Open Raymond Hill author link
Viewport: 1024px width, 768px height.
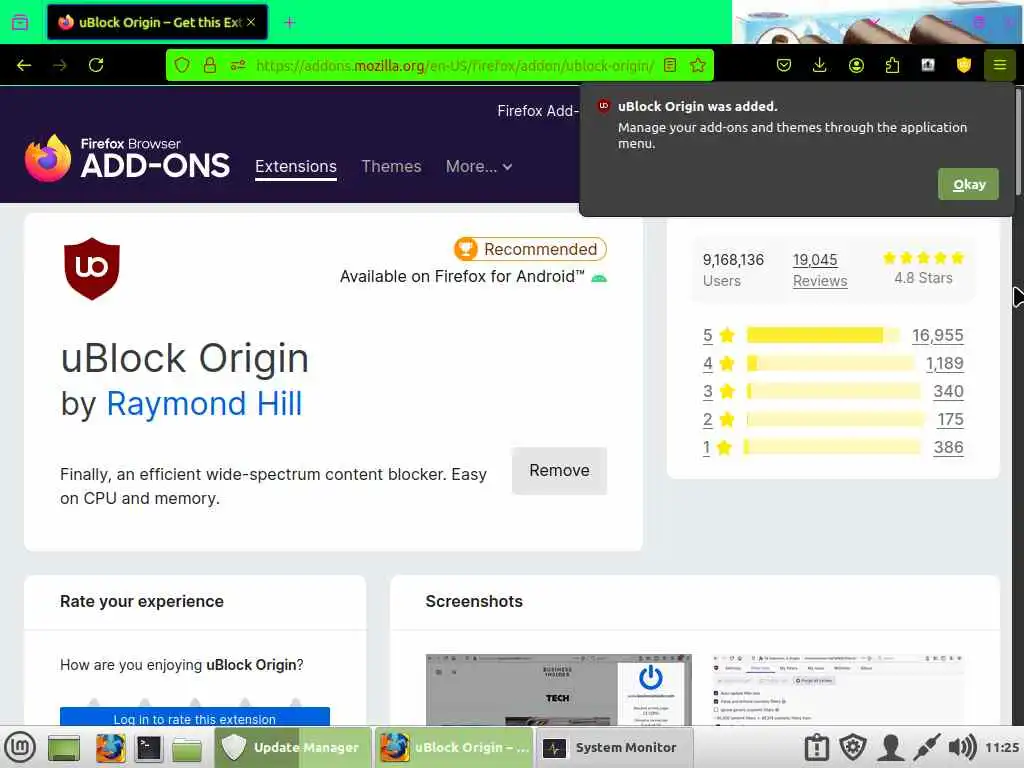coord(204,404)
